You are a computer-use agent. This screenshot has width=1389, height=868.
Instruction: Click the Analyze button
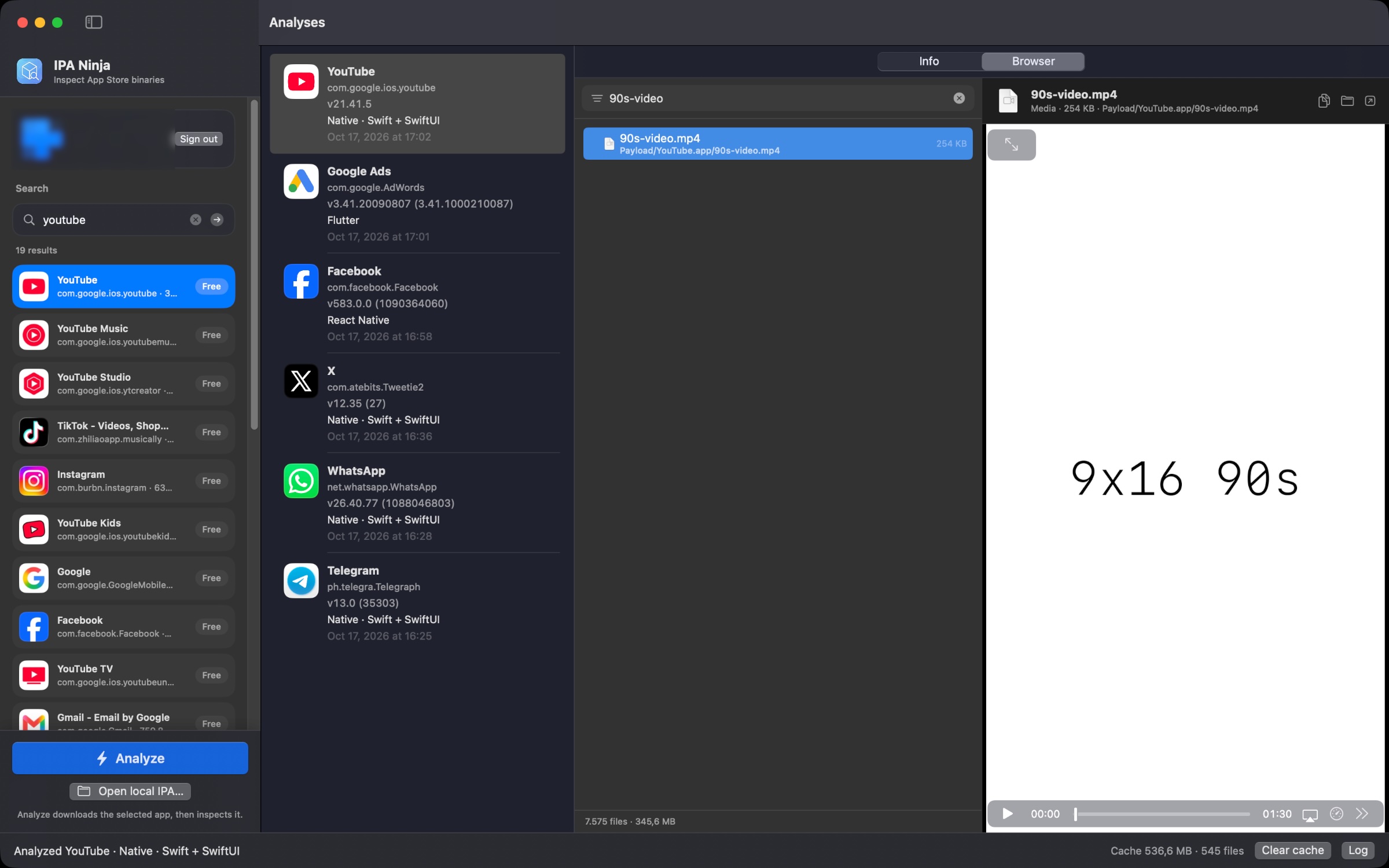(130, 758)
